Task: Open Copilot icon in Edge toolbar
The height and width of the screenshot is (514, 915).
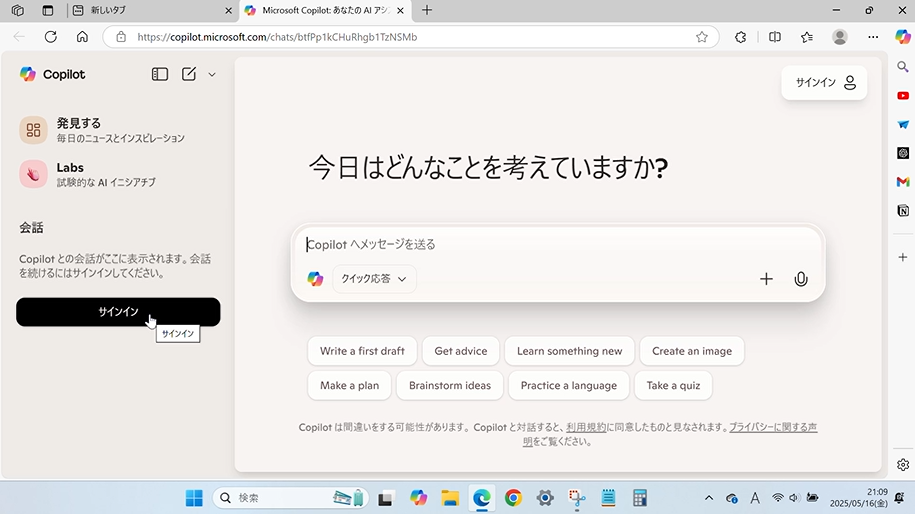Action: [x=902, y=37]
